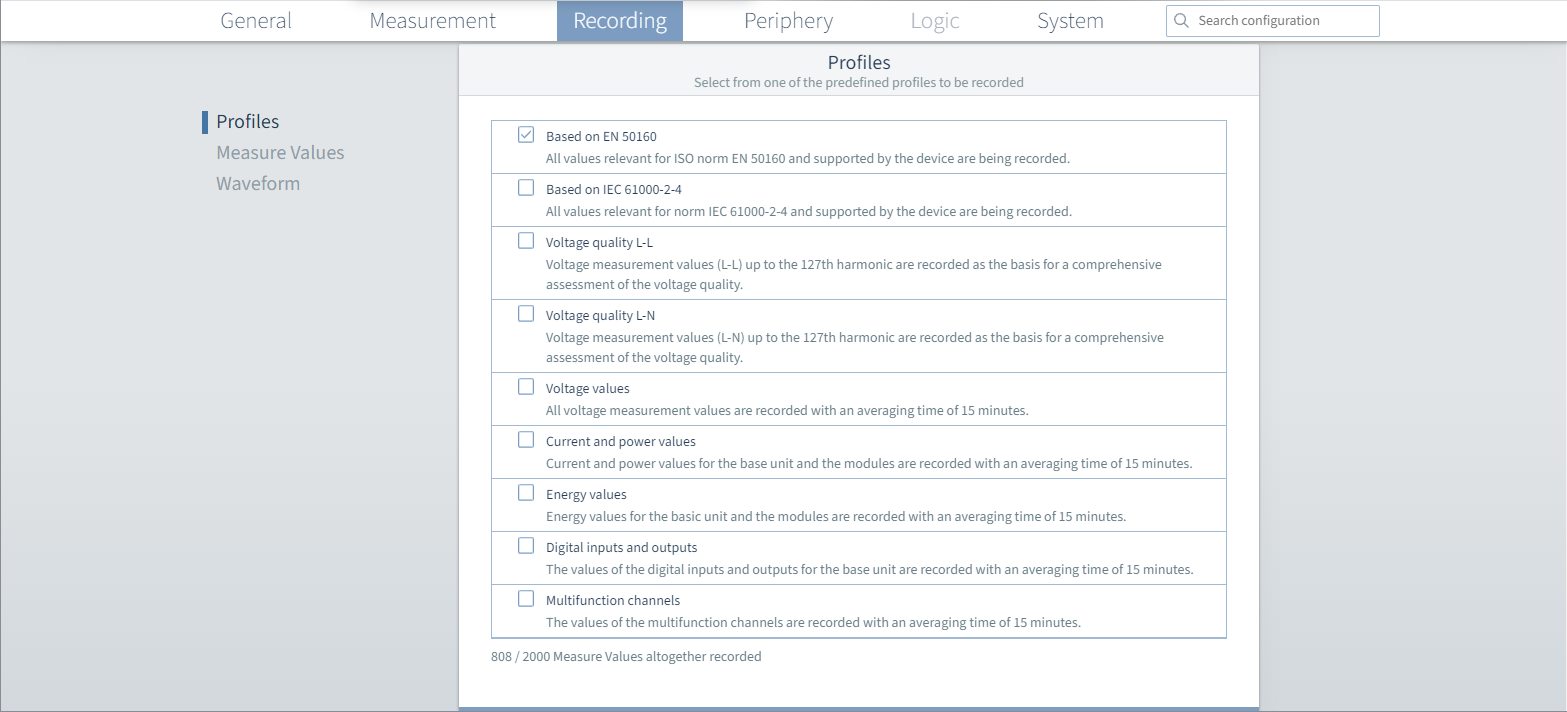The image size is (1567, 712).
Task: Enable the Voltage quality L-N profile
Action: pyautogui.click(x=526, y=313)
